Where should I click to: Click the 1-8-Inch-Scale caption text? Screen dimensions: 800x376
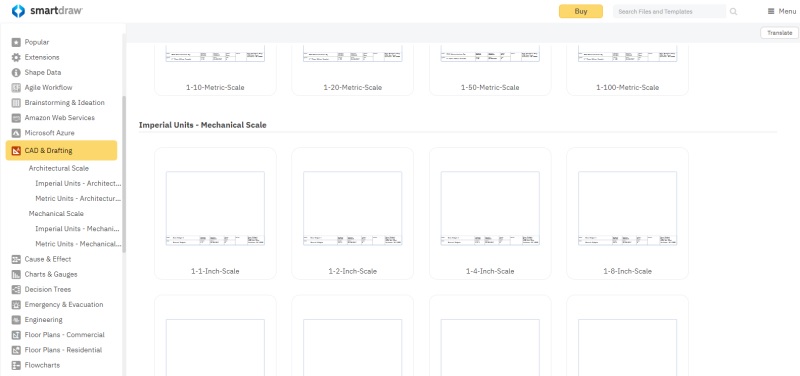pyautogui.click(x=628, y=271)
